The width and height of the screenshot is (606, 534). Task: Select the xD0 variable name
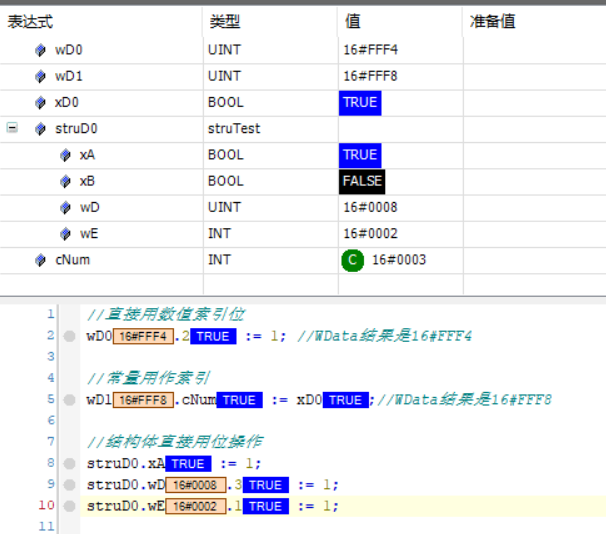pos(67,103)
